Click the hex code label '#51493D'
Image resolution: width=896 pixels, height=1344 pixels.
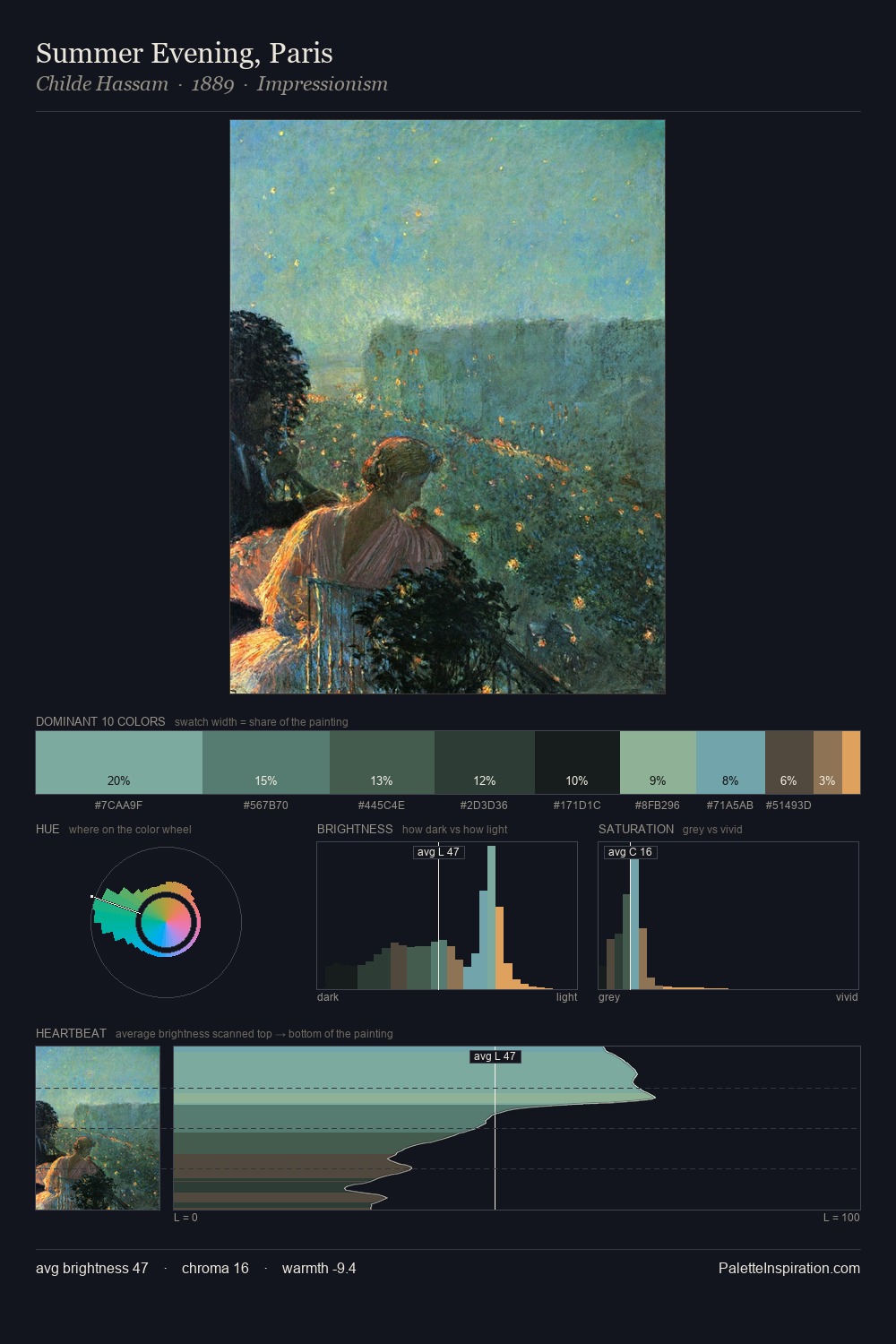[788, 805]
